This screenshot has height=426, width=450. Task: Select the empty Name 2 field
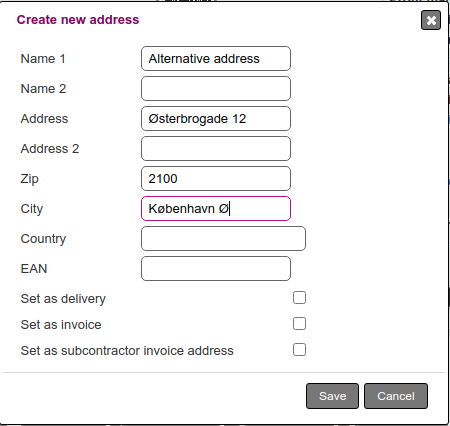coord(216,89)
